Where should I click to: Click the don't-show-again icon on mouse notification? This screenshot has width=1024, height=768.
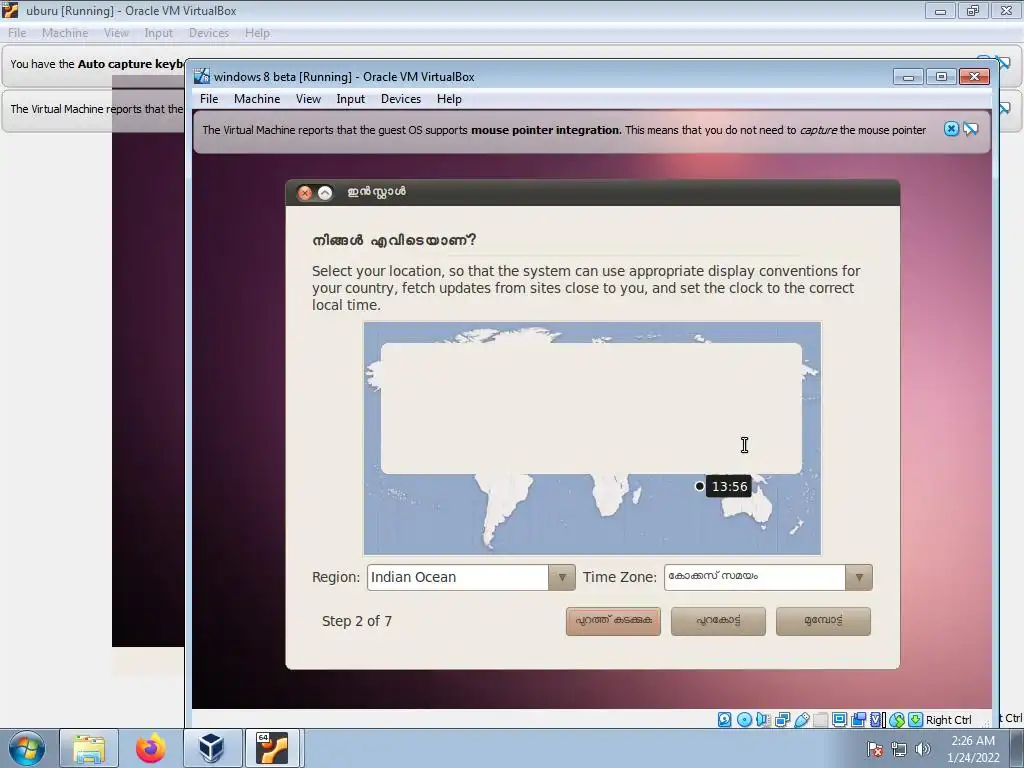[970, 129]
